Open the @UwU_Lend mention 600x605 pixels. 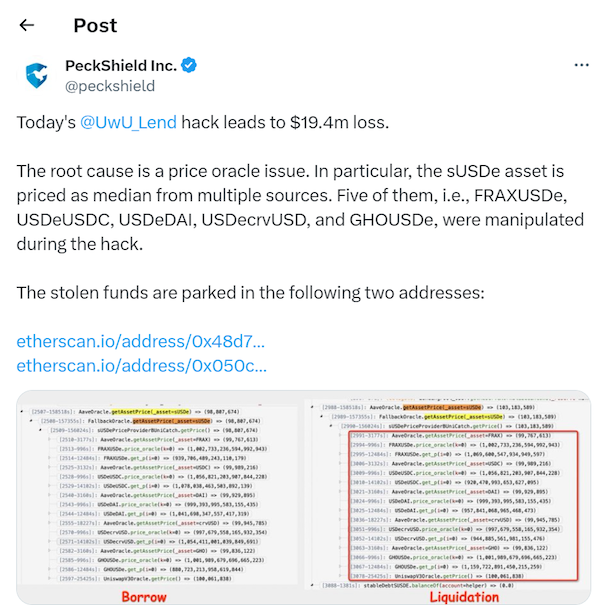(x=128, y=123)
